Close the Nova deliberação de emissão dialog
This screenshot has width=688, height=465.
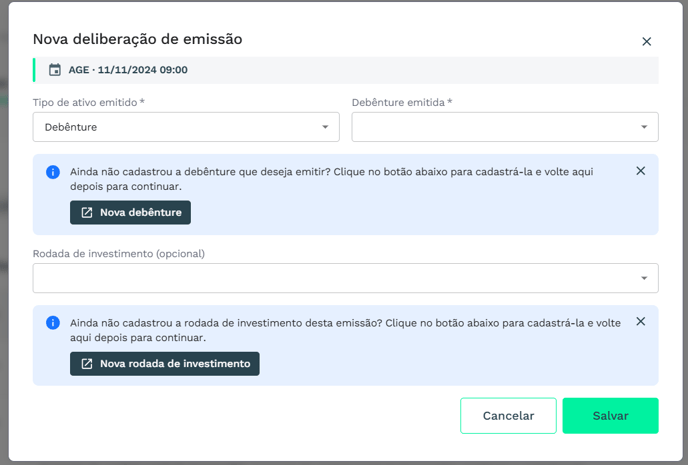point(646,42)
